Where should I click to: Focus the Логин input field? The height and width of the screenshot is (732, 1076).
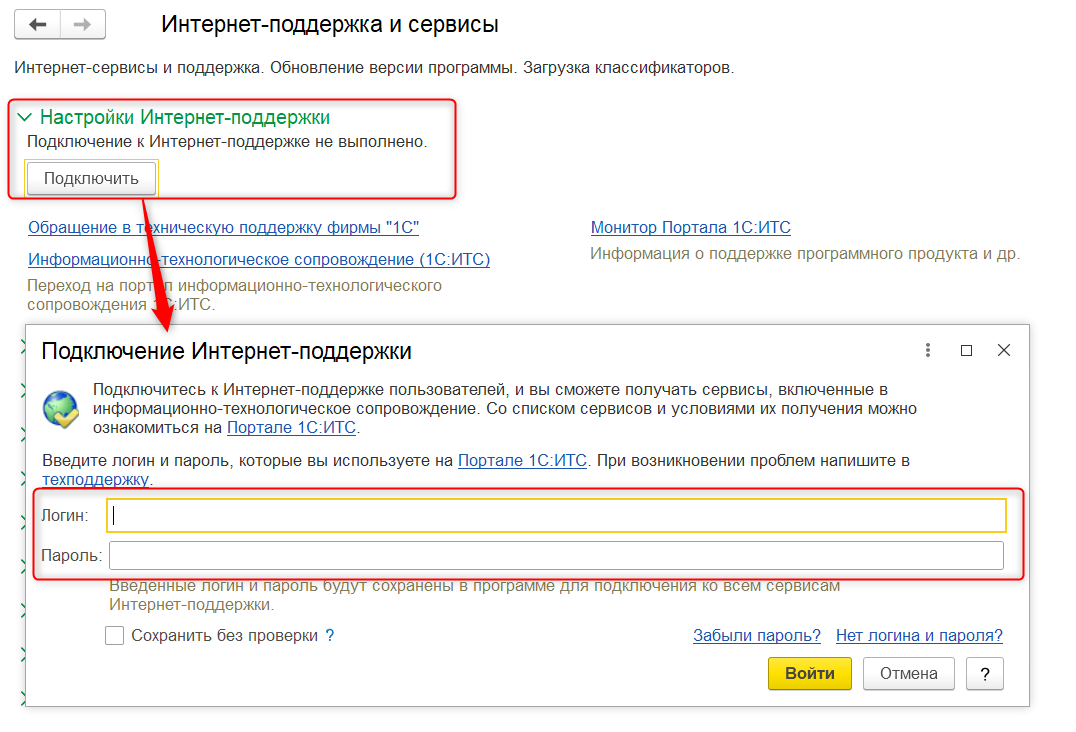point(557,516)
